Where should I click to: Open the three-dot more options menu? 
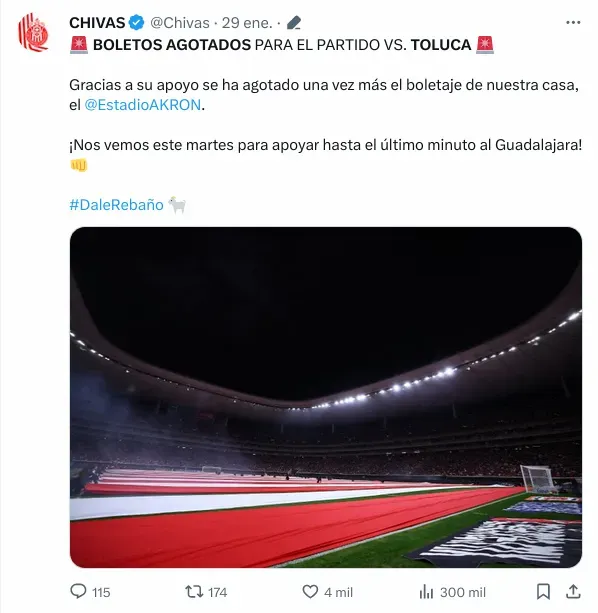[x=573, y=23]
